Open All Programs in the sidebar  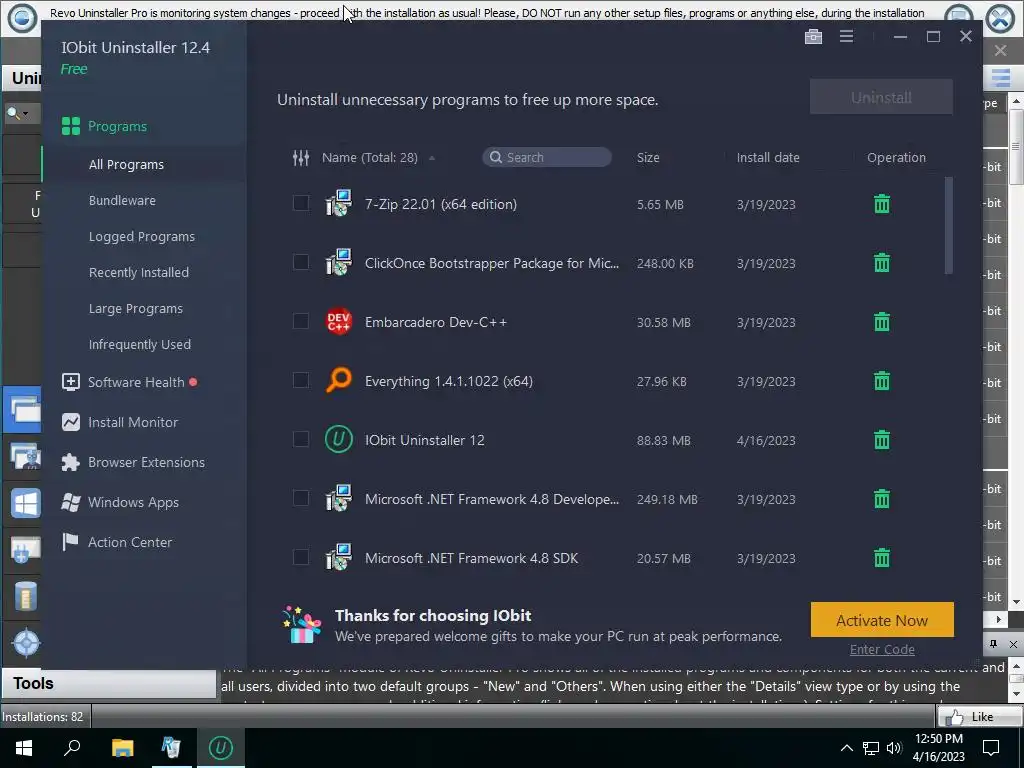point(126,165)
